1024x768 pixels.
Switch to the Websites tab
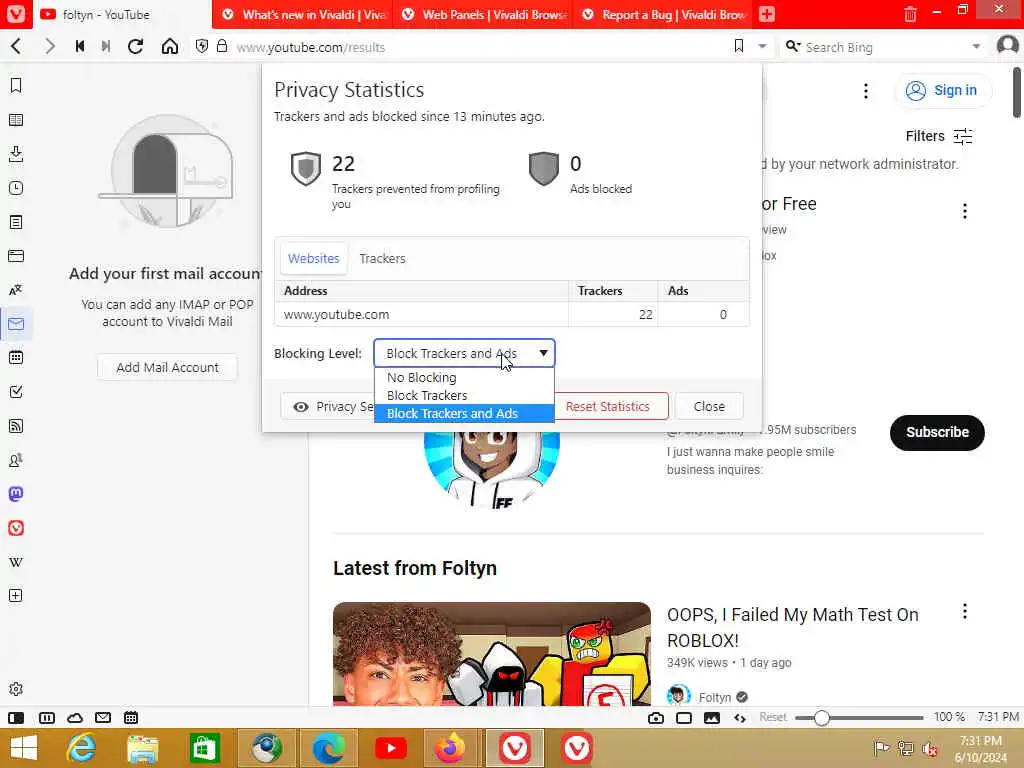click(x=313, y=259)
